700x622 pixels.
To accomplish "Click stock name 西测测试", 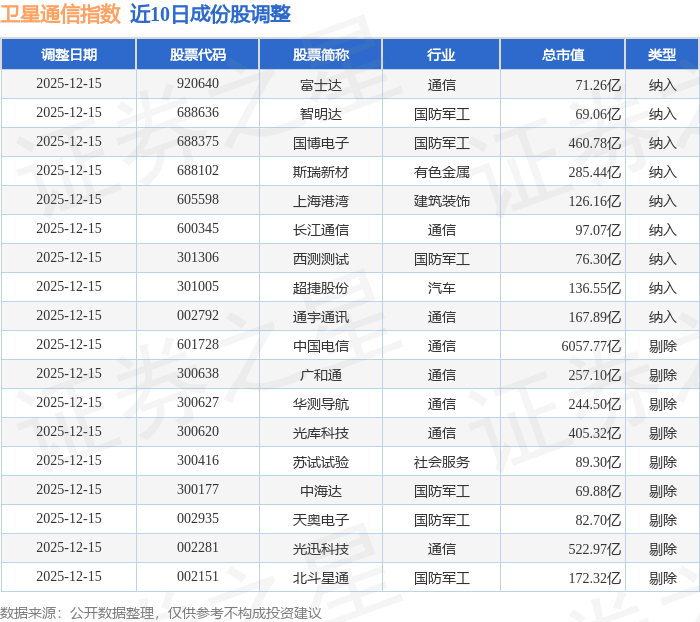I will pyautogui.click(x=321, y=259).
